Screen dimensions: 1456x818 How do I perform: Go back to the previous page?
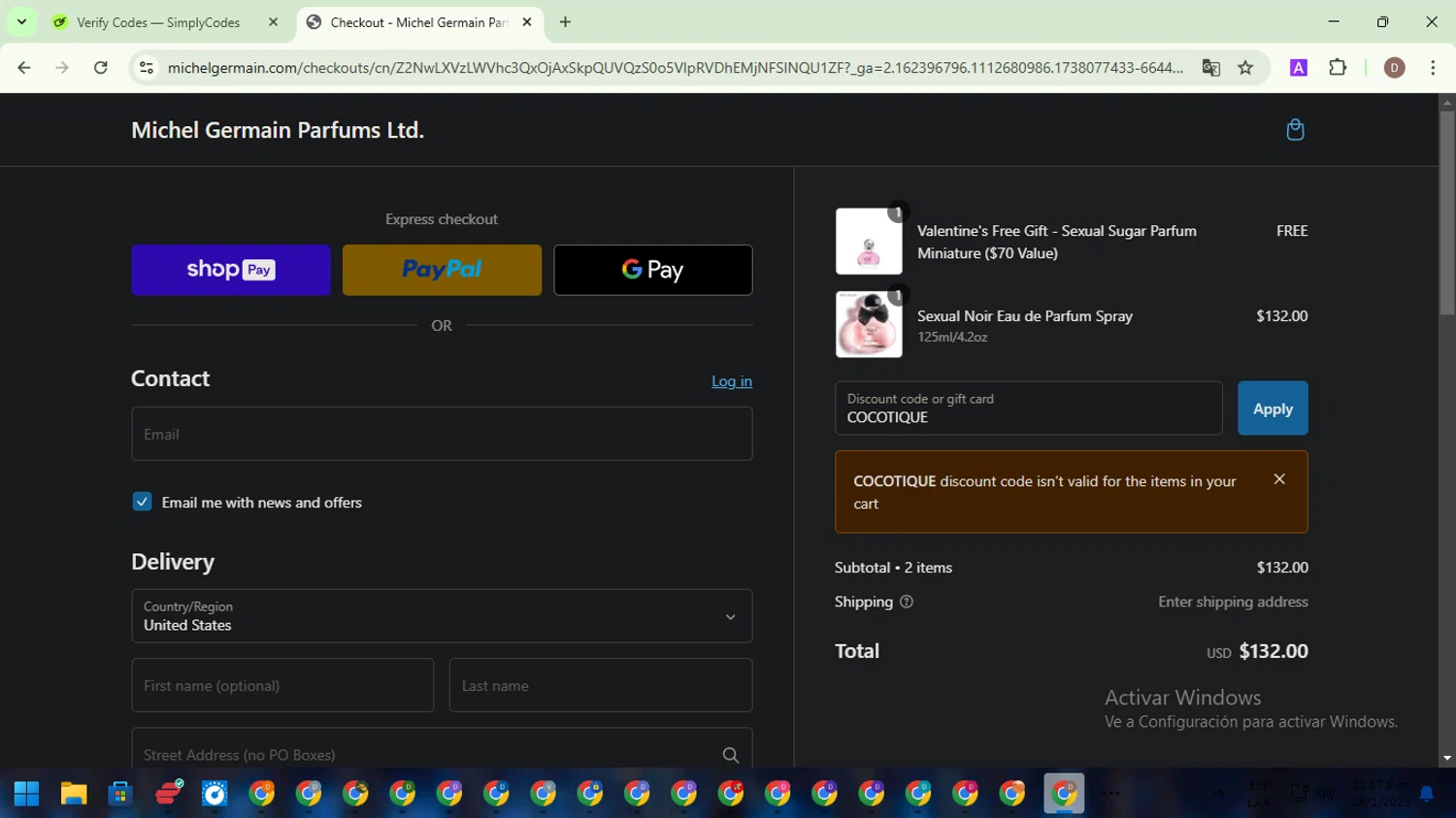click(x=24, y=67)
